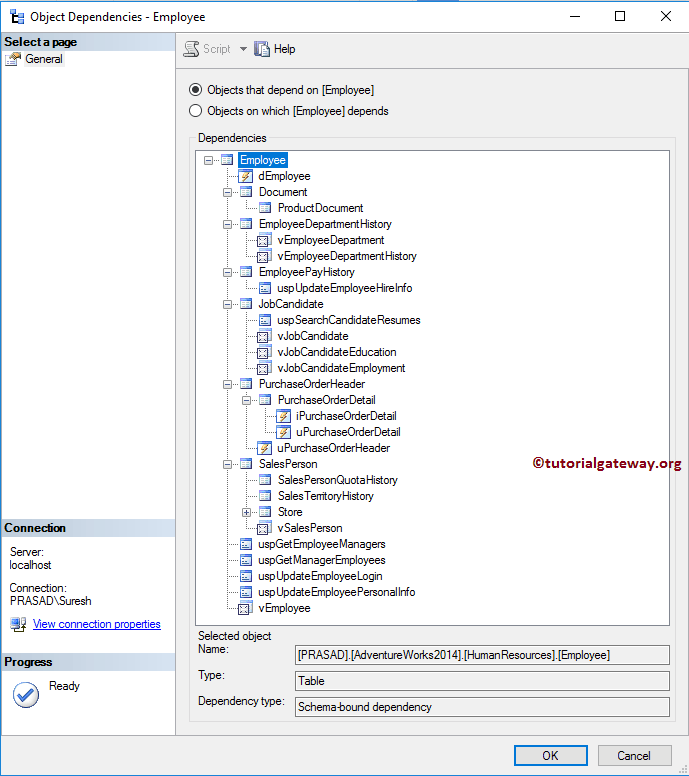Collapse the PurchaseOrderHeader node

[227, 384]
